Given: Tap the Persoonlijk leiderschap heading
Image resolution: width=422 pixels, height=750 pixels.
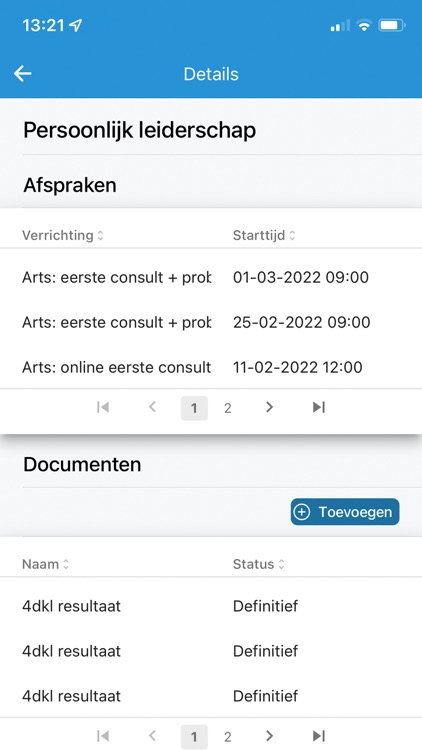Looking at the screenshot, I should (139, 130).
